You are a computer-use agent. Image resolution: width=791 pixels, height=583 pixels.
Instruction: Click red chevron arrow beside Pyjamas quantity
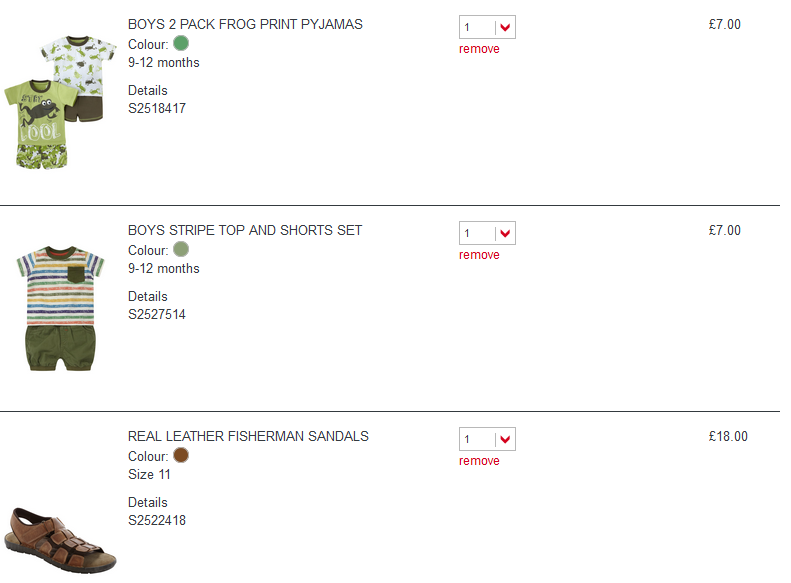[x=505, y=28]
